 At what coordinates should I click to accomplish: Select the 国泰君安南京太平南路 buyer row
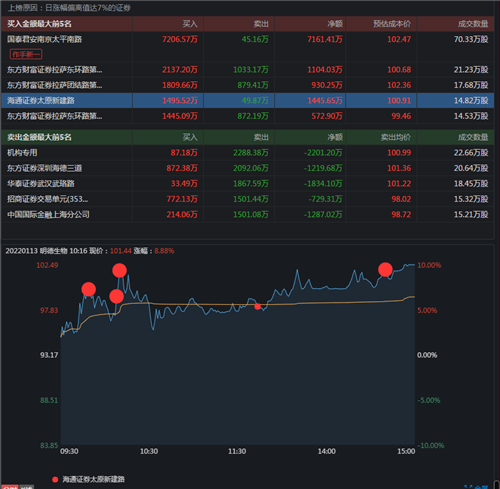tap(248, 47)
